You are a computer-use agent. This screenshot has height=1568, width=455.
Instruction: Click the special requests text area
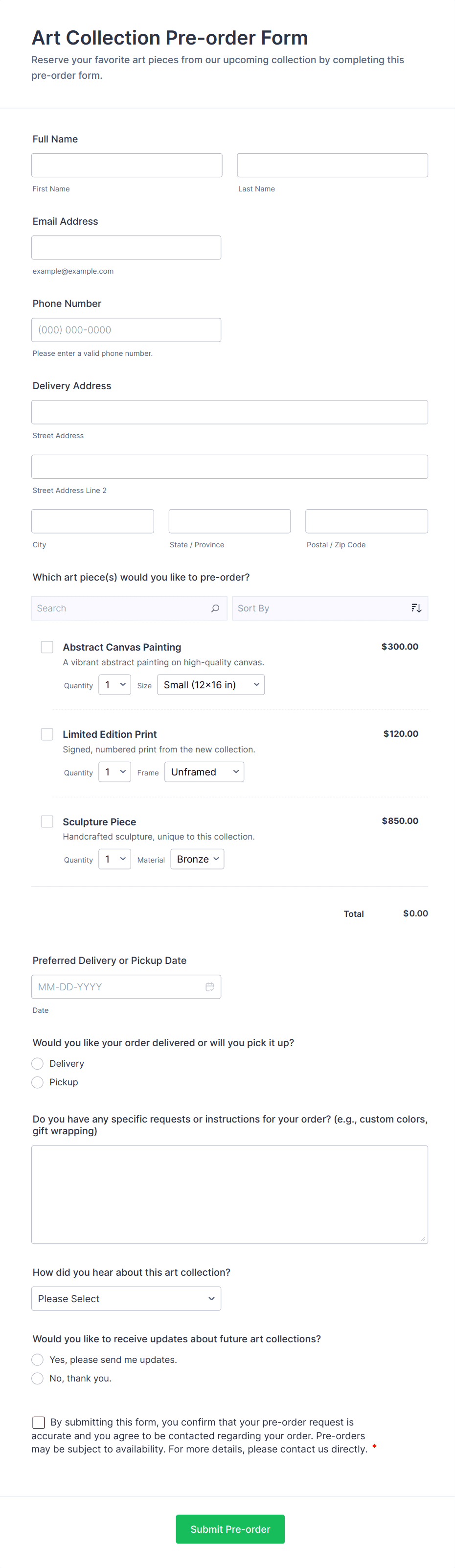(x=229, y=1194)
